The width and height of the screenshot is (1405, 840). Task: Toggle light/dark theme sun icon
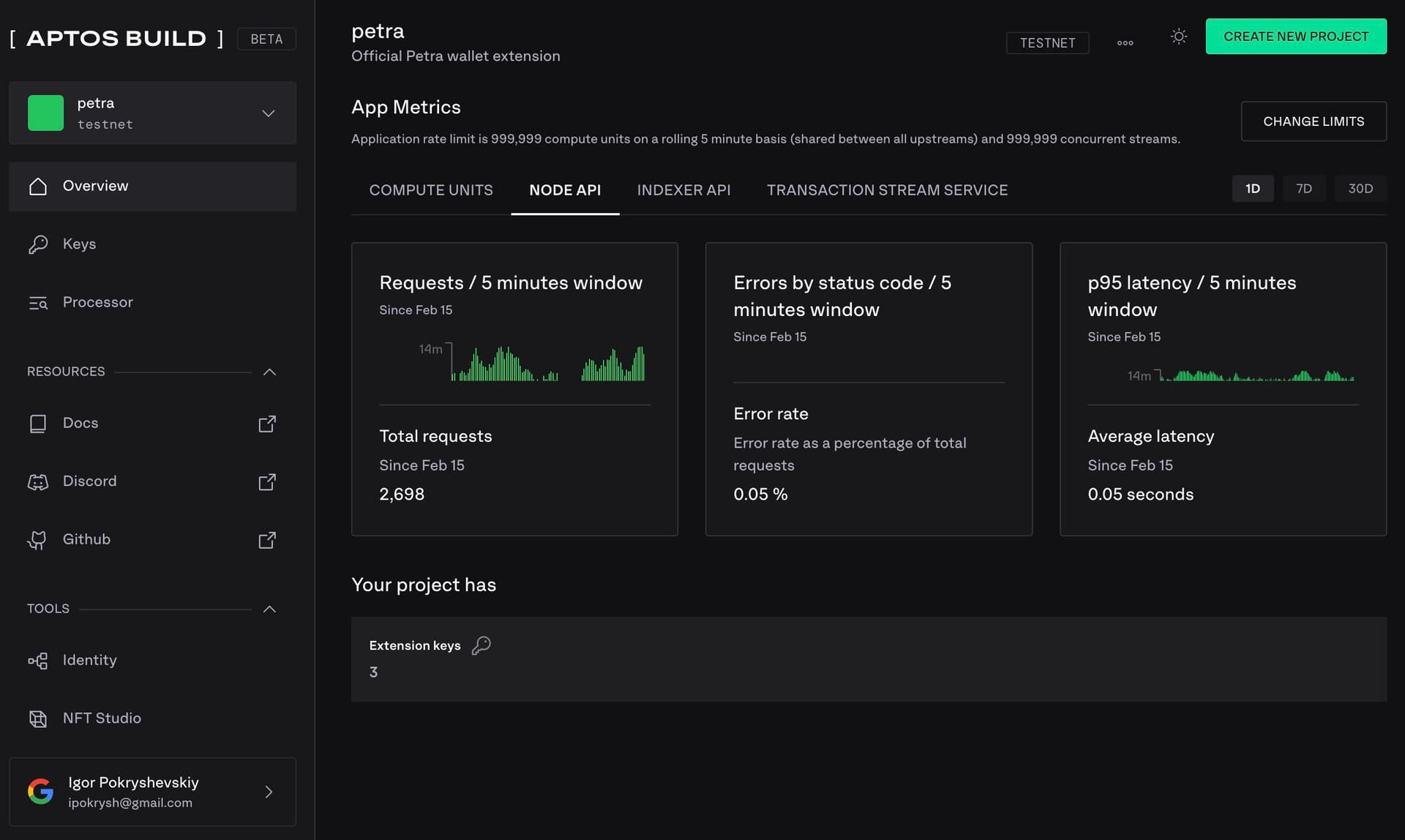(1179, 37)
